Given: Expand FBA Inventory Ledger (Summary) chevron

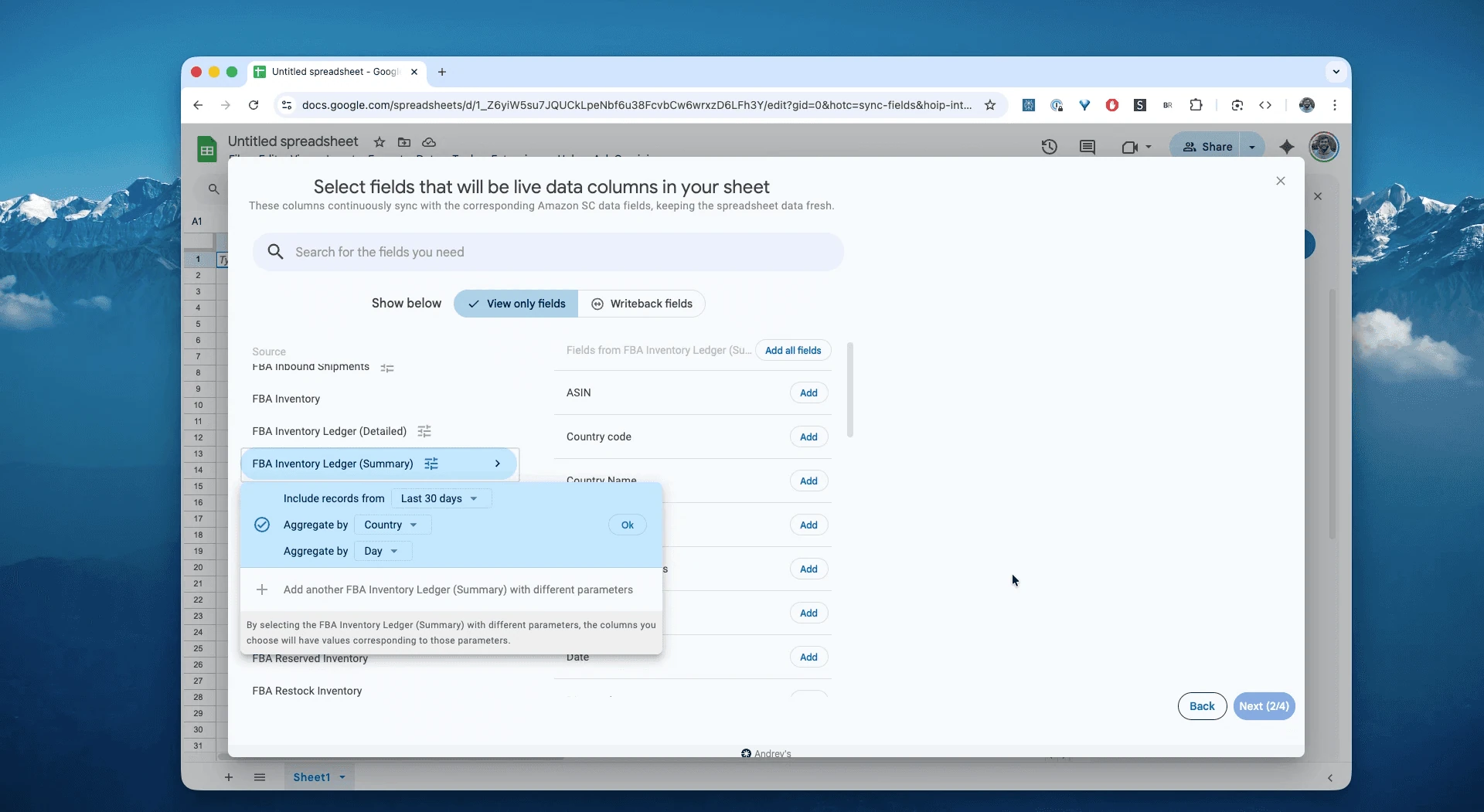Looking at the screenshot, I should point(498,464).
